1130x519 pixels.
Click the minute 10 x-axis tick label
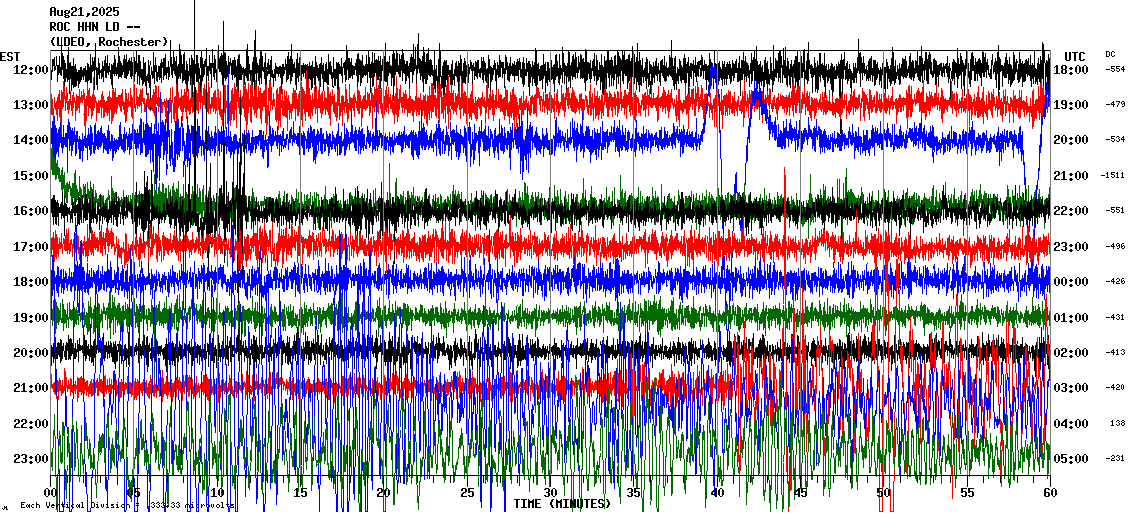[217, 492]
